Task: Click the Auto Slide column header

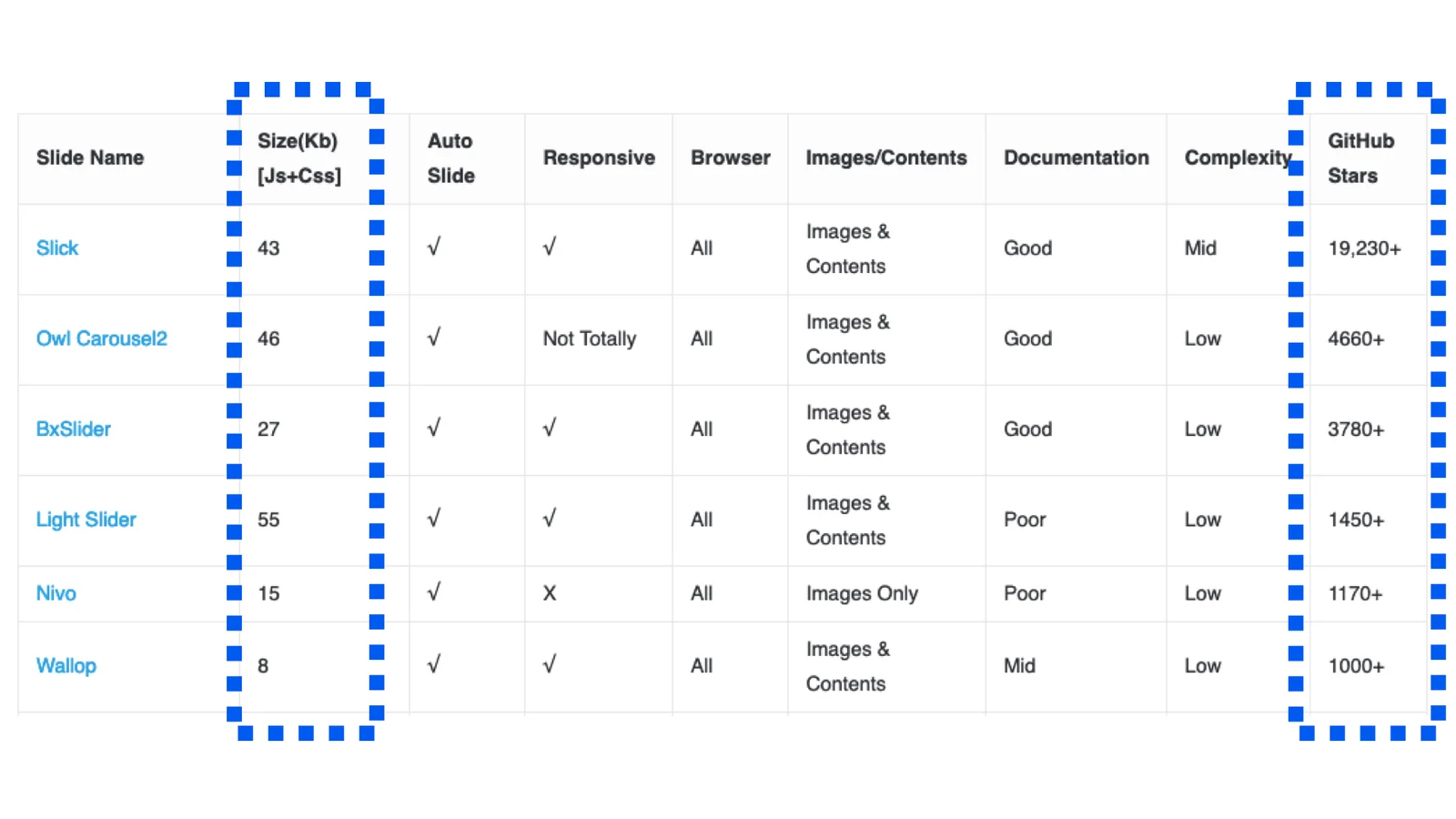Action: (x=451, y=158)
